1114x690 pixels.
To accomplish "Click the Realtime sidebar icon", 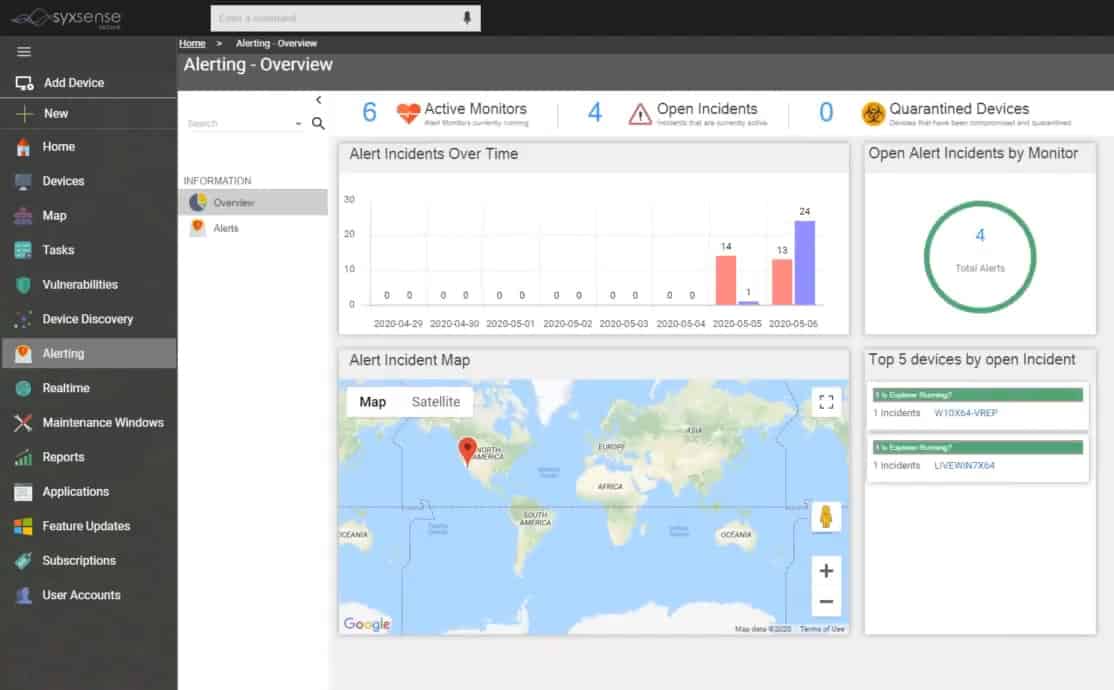I will (x=23, y=388).
